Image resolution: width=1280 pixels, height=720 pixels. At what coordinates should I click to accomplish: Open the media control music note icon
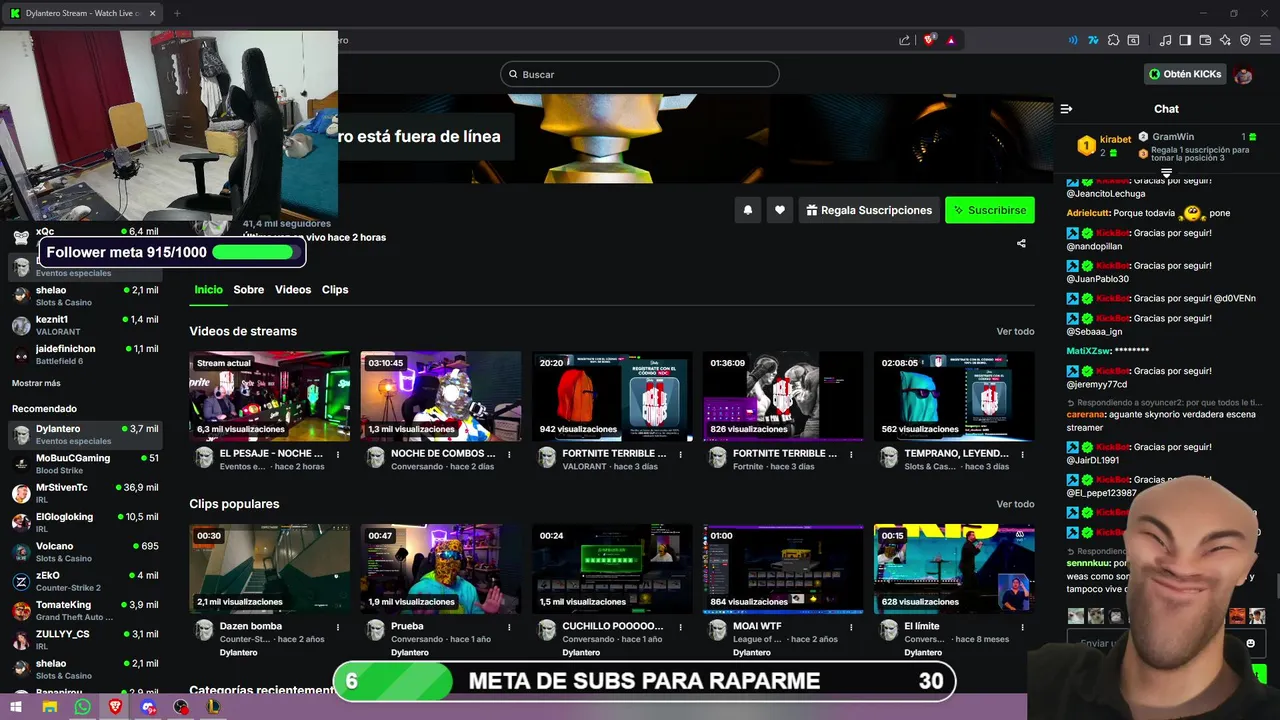coord(1165,40)
